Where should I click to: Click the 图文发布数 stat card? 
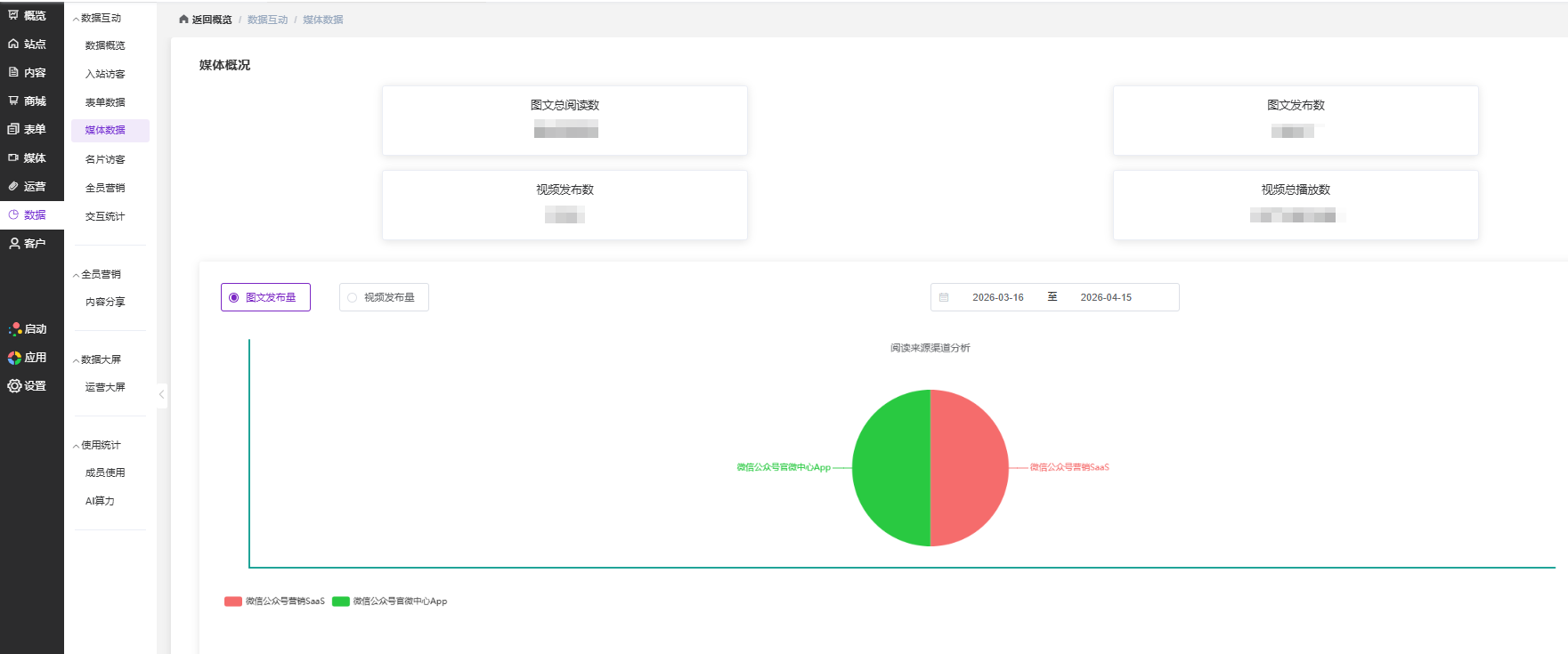click(1296, 120)
